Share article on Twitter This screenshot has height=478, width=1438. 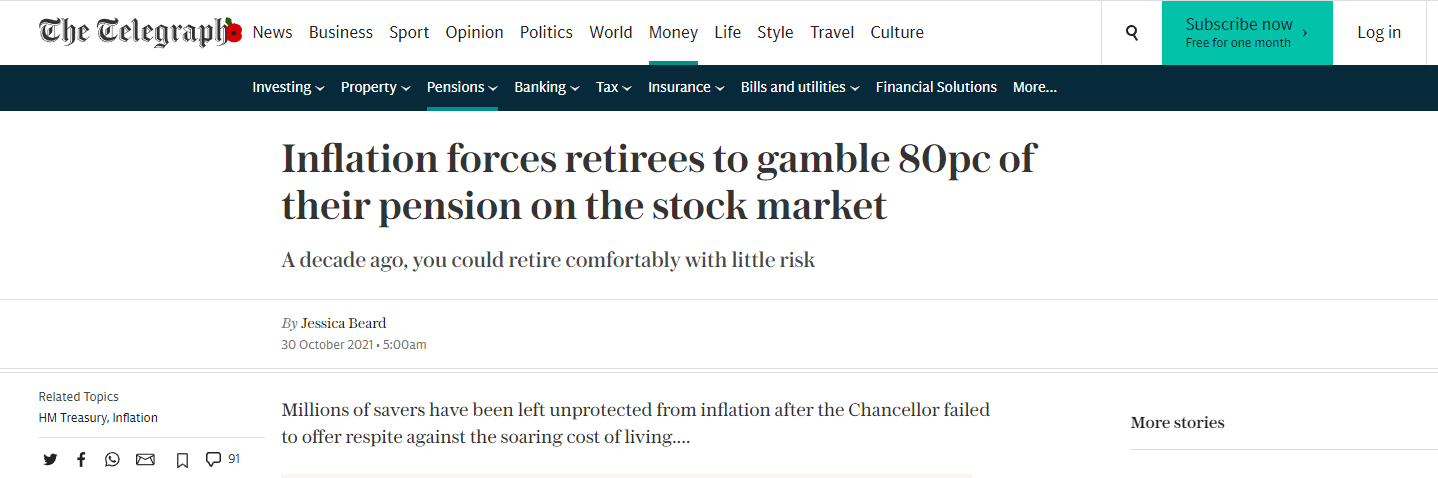pos(50,460)
